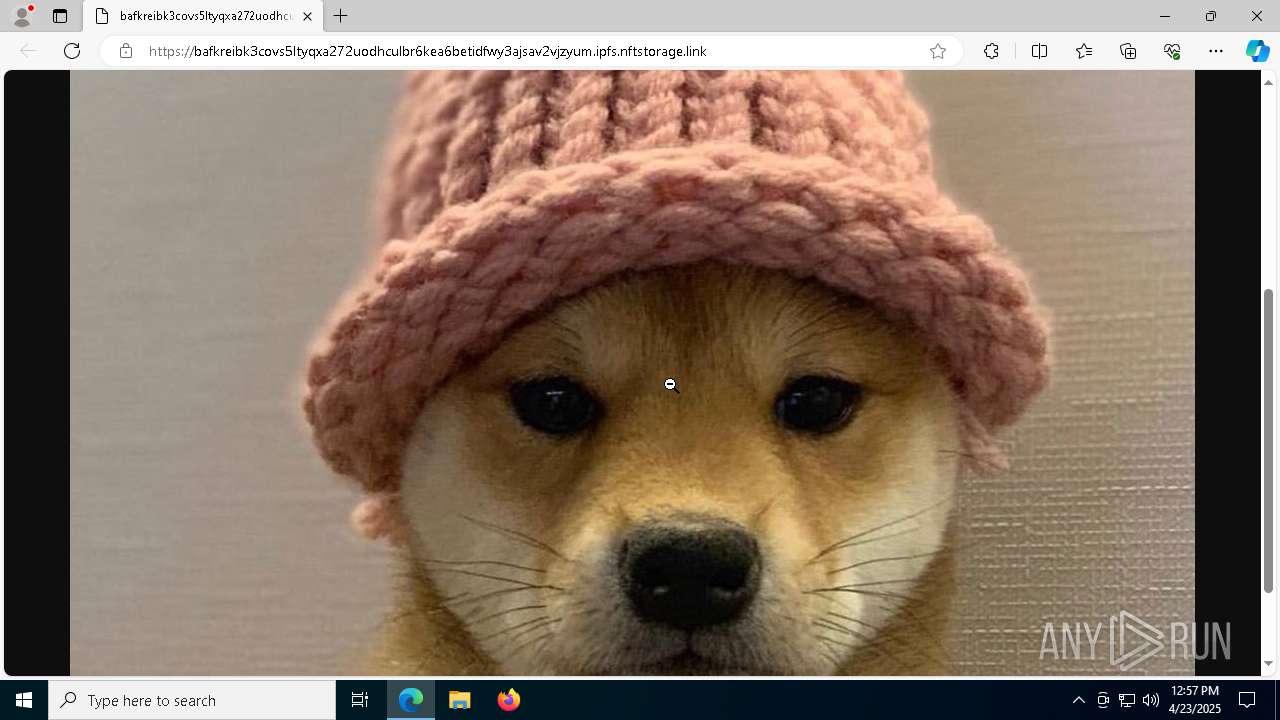
Task: Open Split screen view
Action: (1039, 51)
